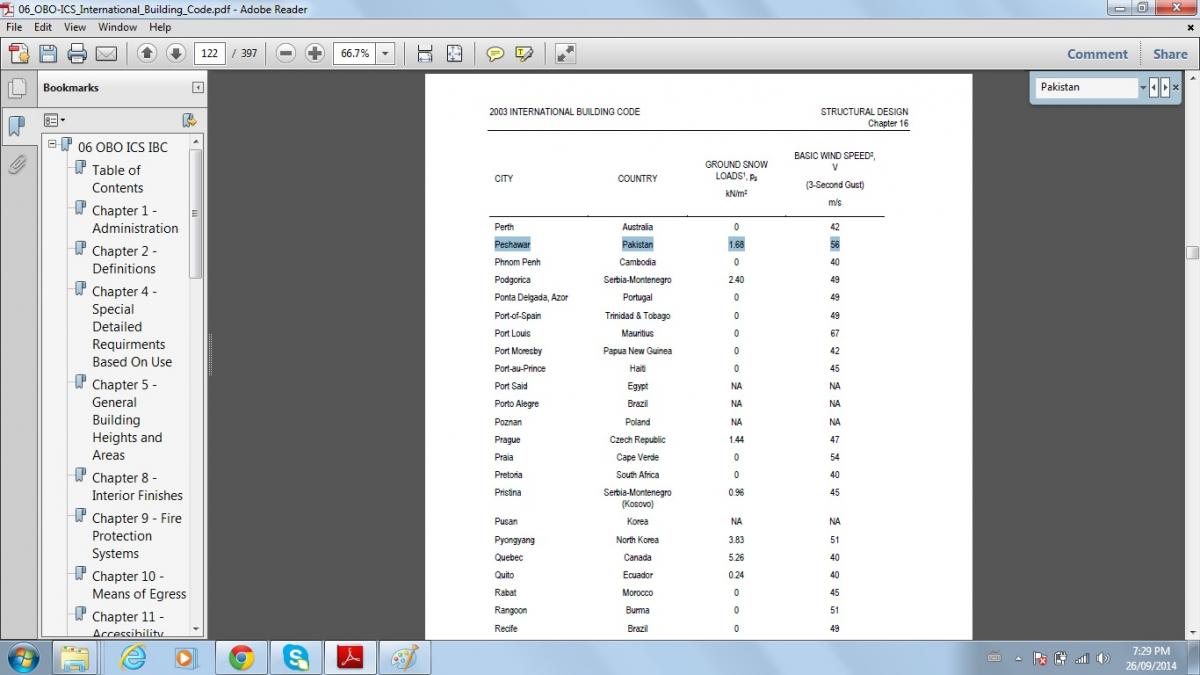Viewport: 1200px width, 675px height.
Task: Click the highlighted Pakistan country cell
Action: point(637,244)
